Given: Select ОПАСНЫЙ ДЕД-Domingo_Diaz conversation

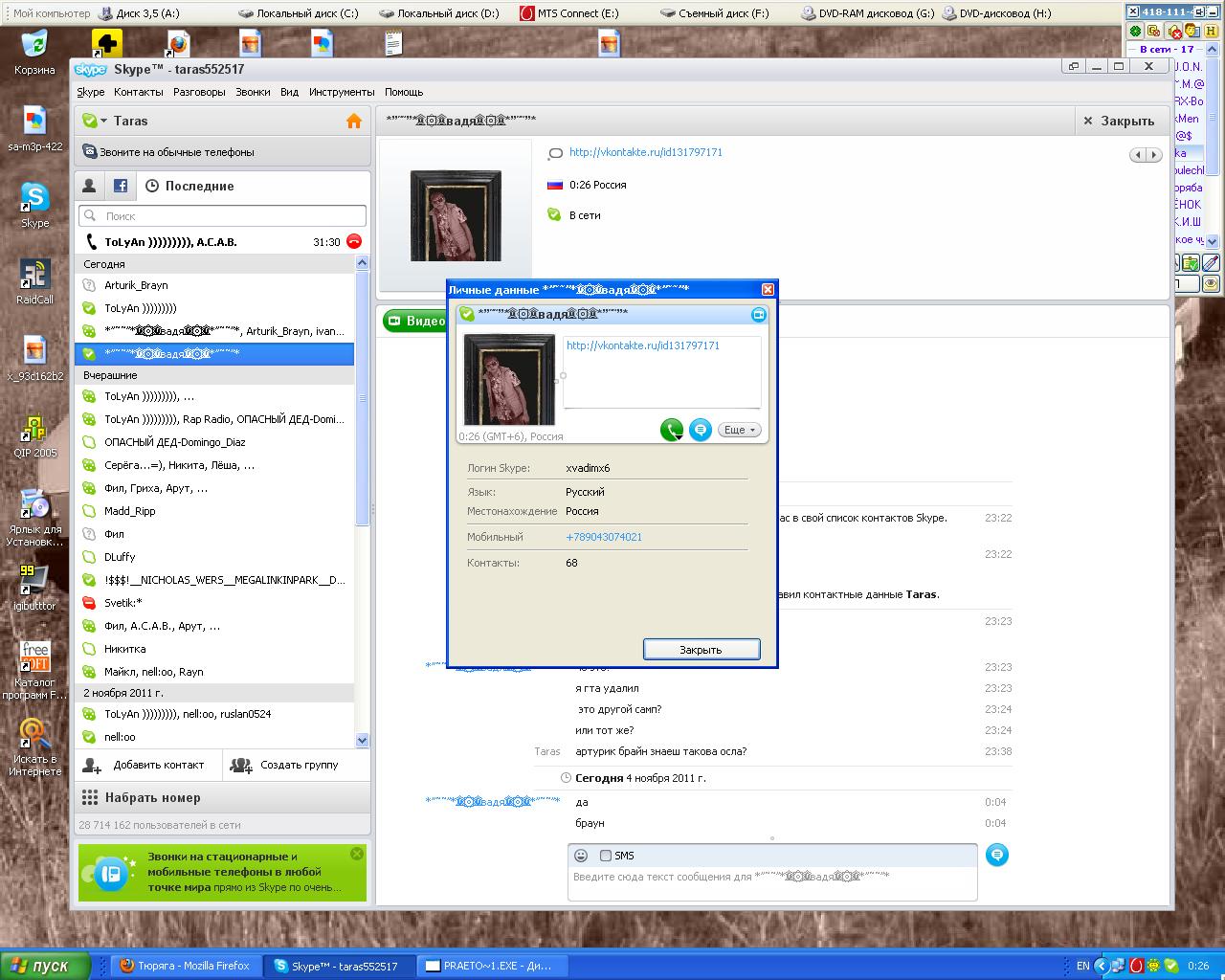Looking at the screenshot, I should [x=214, y=442].
